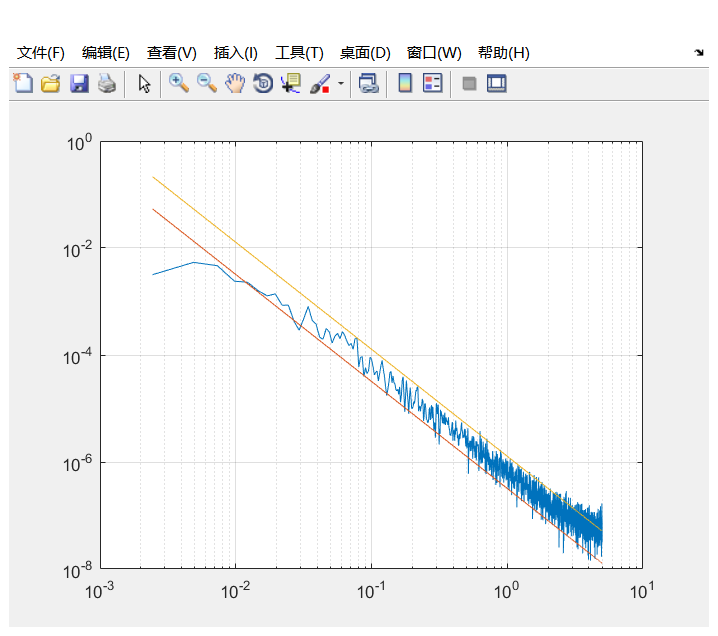718x636 pixels.
Task: Print the figure with the printer icon
Action: (107, 84)
